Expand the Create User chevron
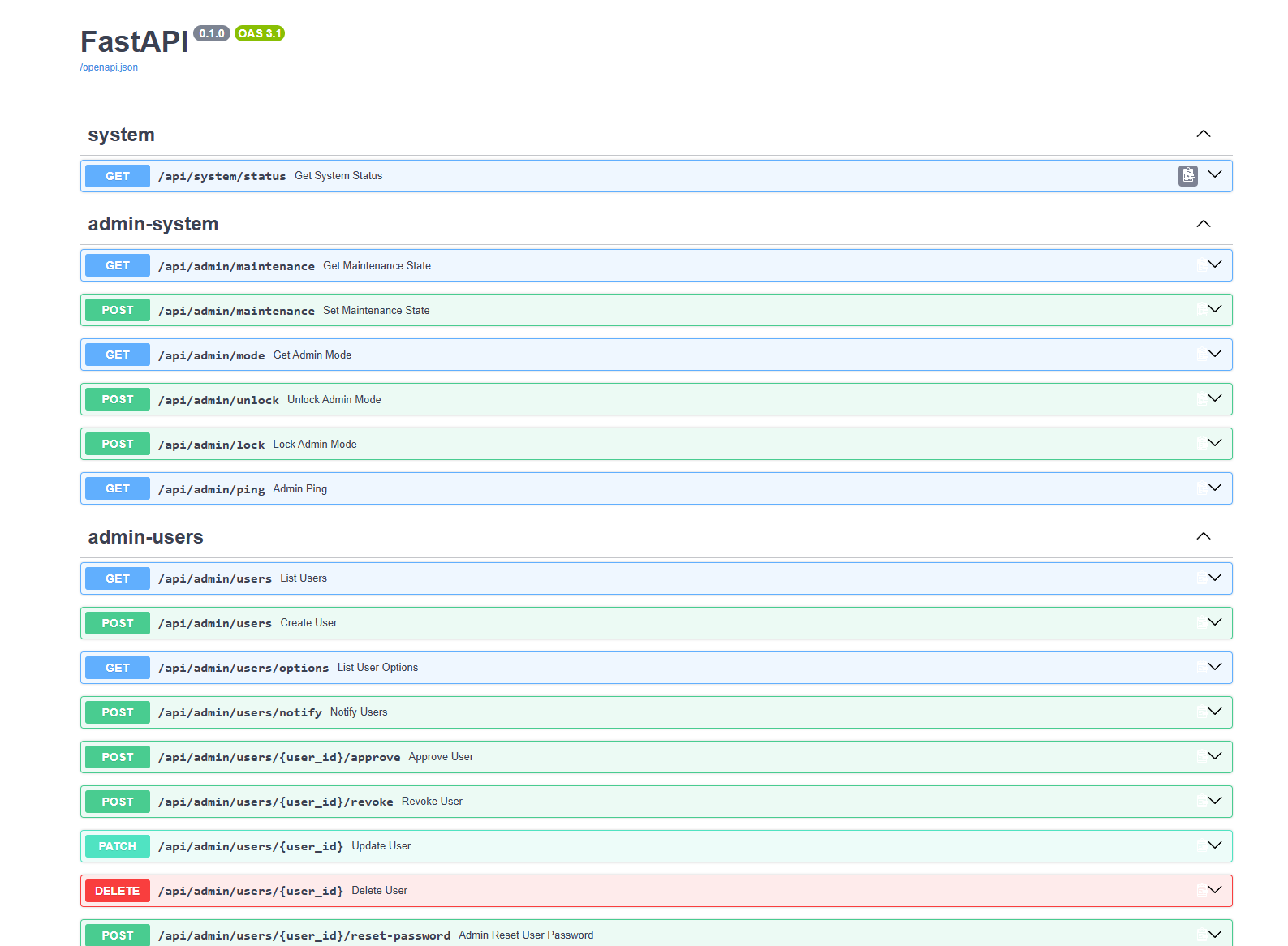Screen dimensions: 1288x946 [1215, 622]
